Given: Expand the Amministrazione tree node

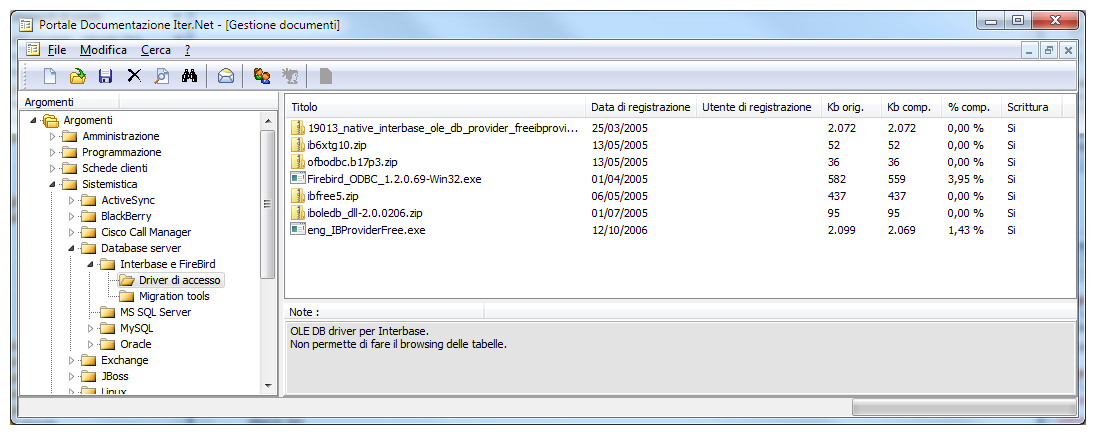Looking at the screenshot, I should pos(52,136).
